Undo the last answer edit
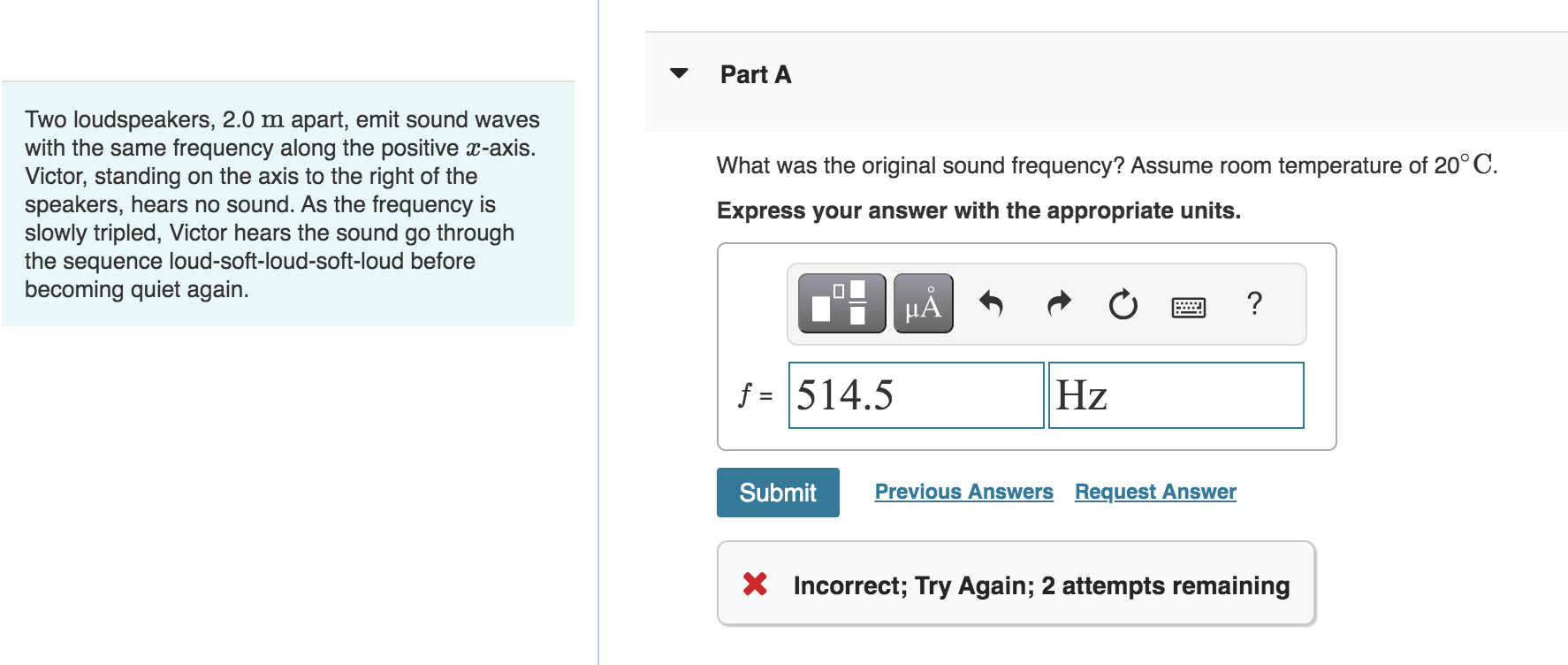 pos(992,303)
